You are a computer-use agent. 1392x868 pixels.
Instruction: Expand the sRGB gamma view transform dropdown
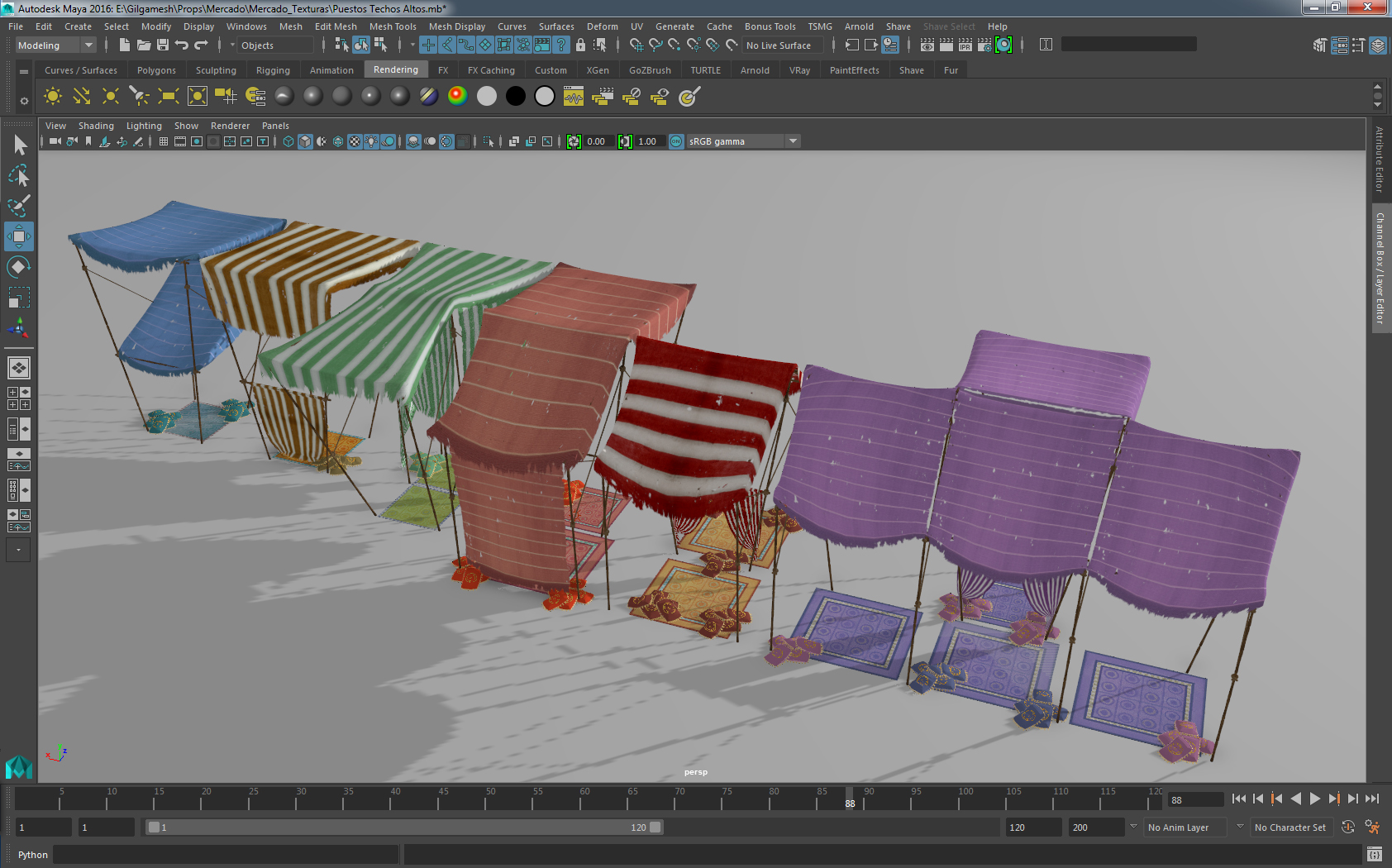click(x=793, y=141)
